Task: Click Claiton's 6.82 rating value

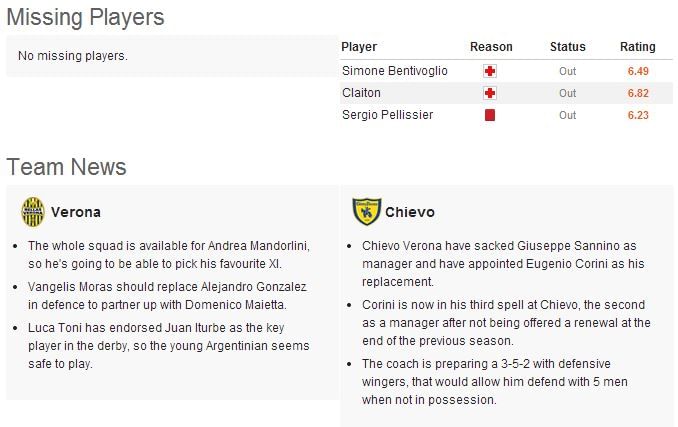Action: click(638, 93)
